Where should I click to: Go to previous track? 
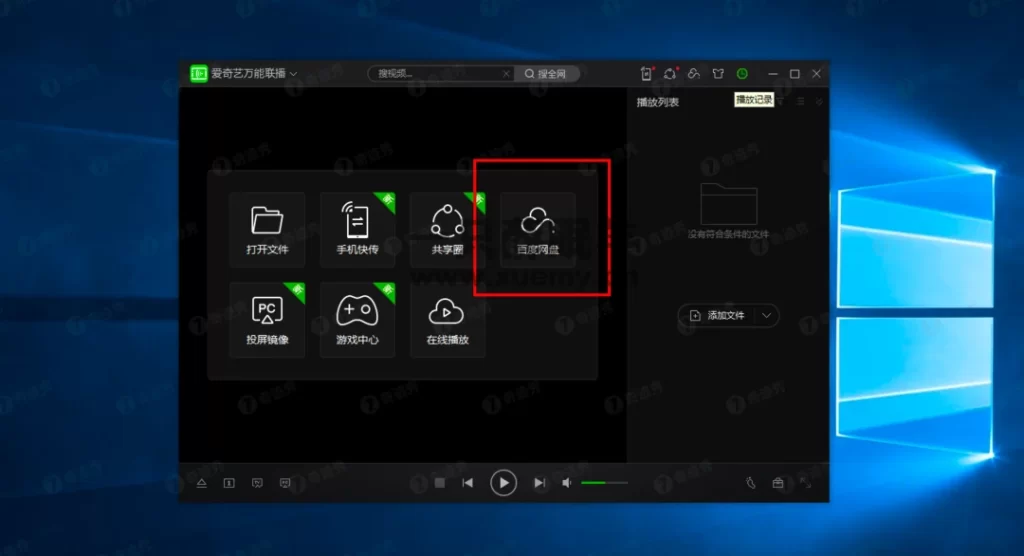[x=468, y=483]
